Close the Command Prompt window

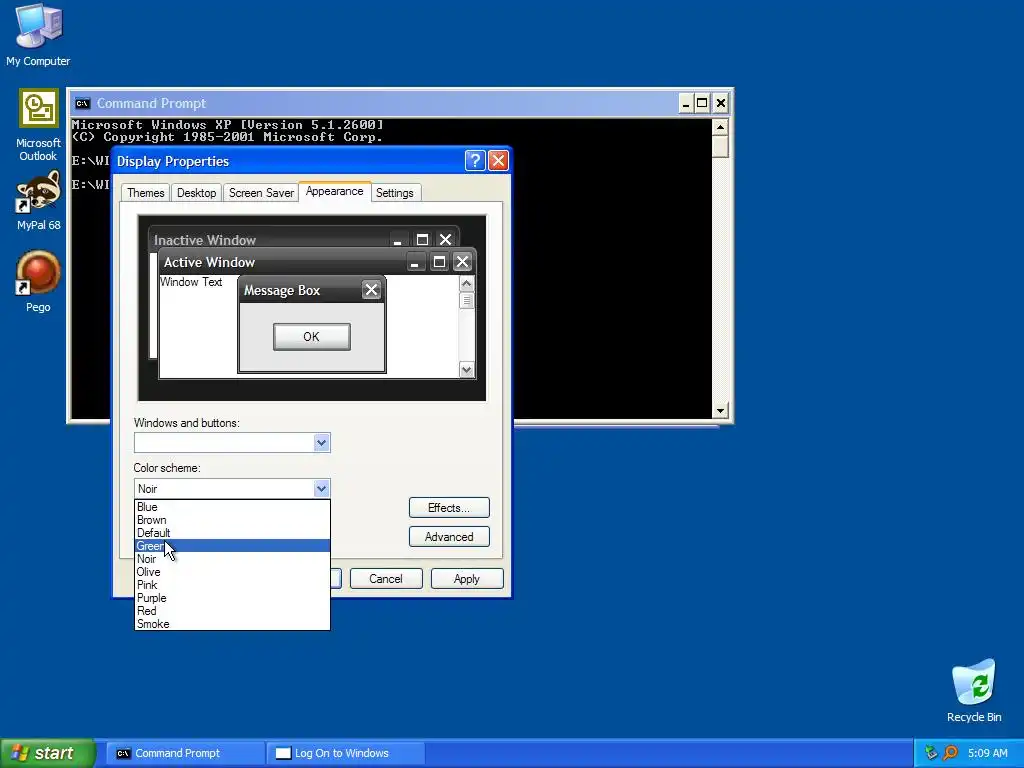point(720,103)
